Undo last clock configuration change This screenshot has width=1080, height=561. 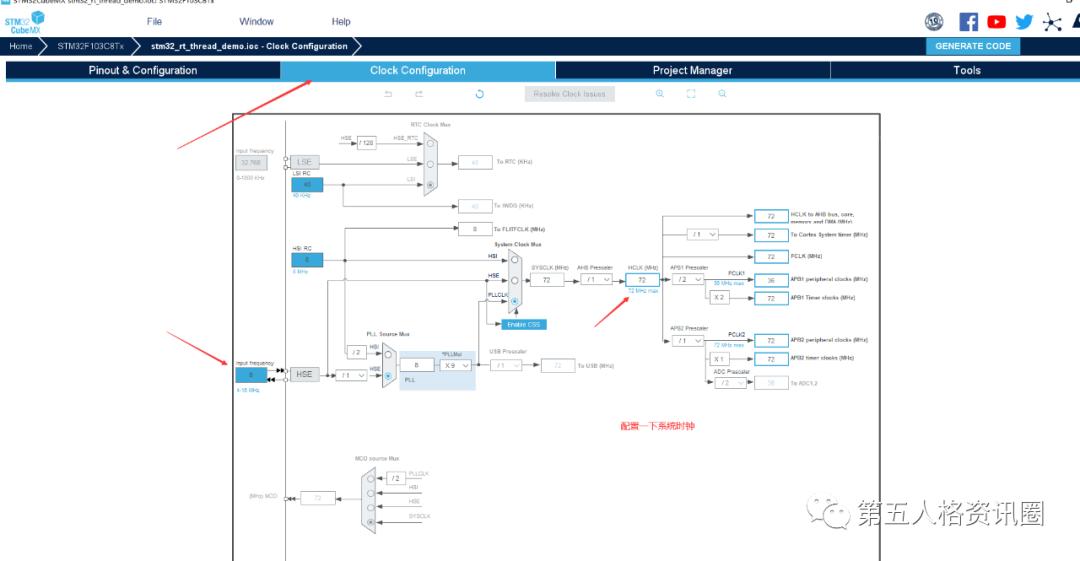point(388,94)
